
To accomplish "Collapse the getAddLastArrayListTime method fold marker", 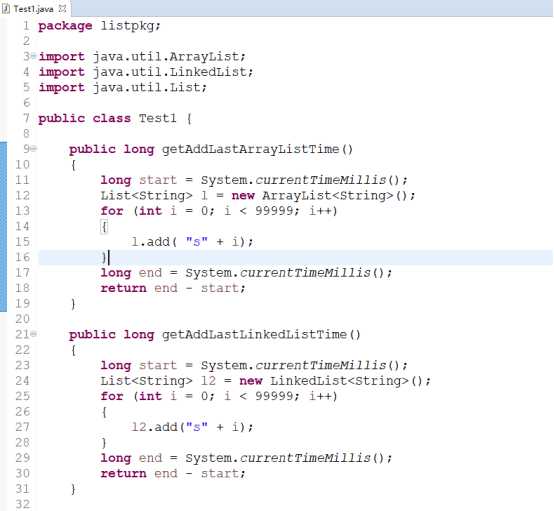I will [x=33, y=148].
